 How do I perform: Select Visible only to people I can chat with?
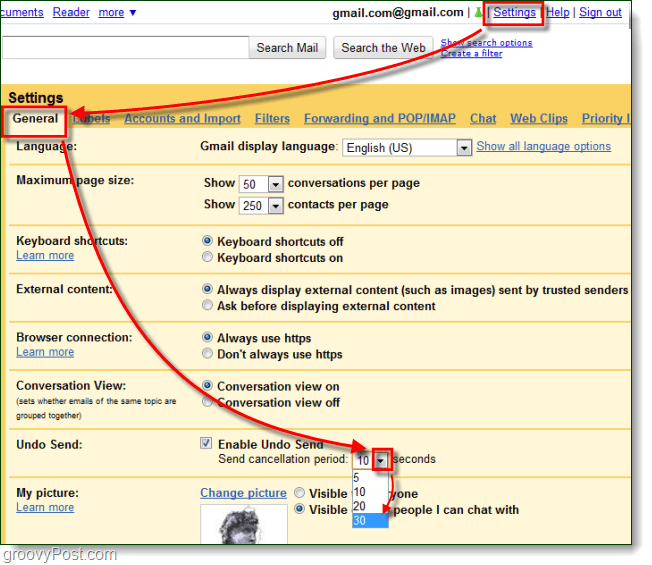point(299,509)
